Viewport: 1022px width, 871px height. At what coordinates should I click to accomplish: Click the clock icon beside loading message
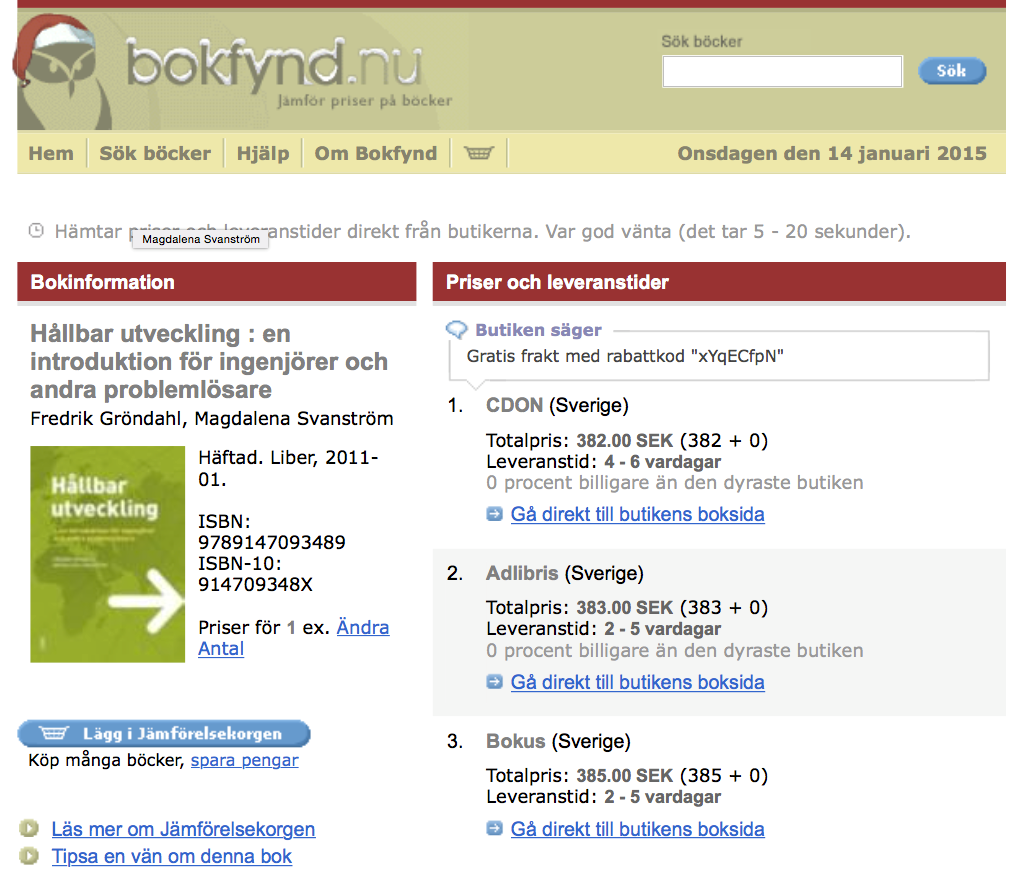point(36,230)
